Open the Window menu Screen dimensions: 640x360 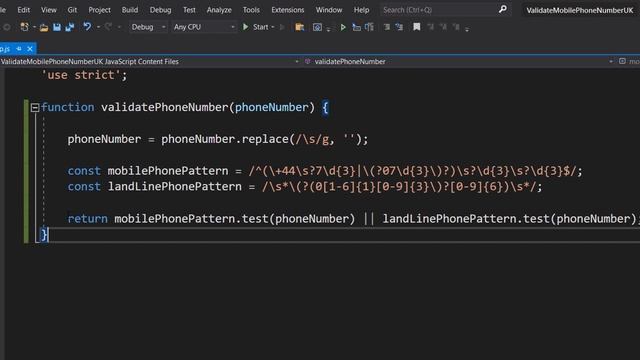click(x=329, y=10)
